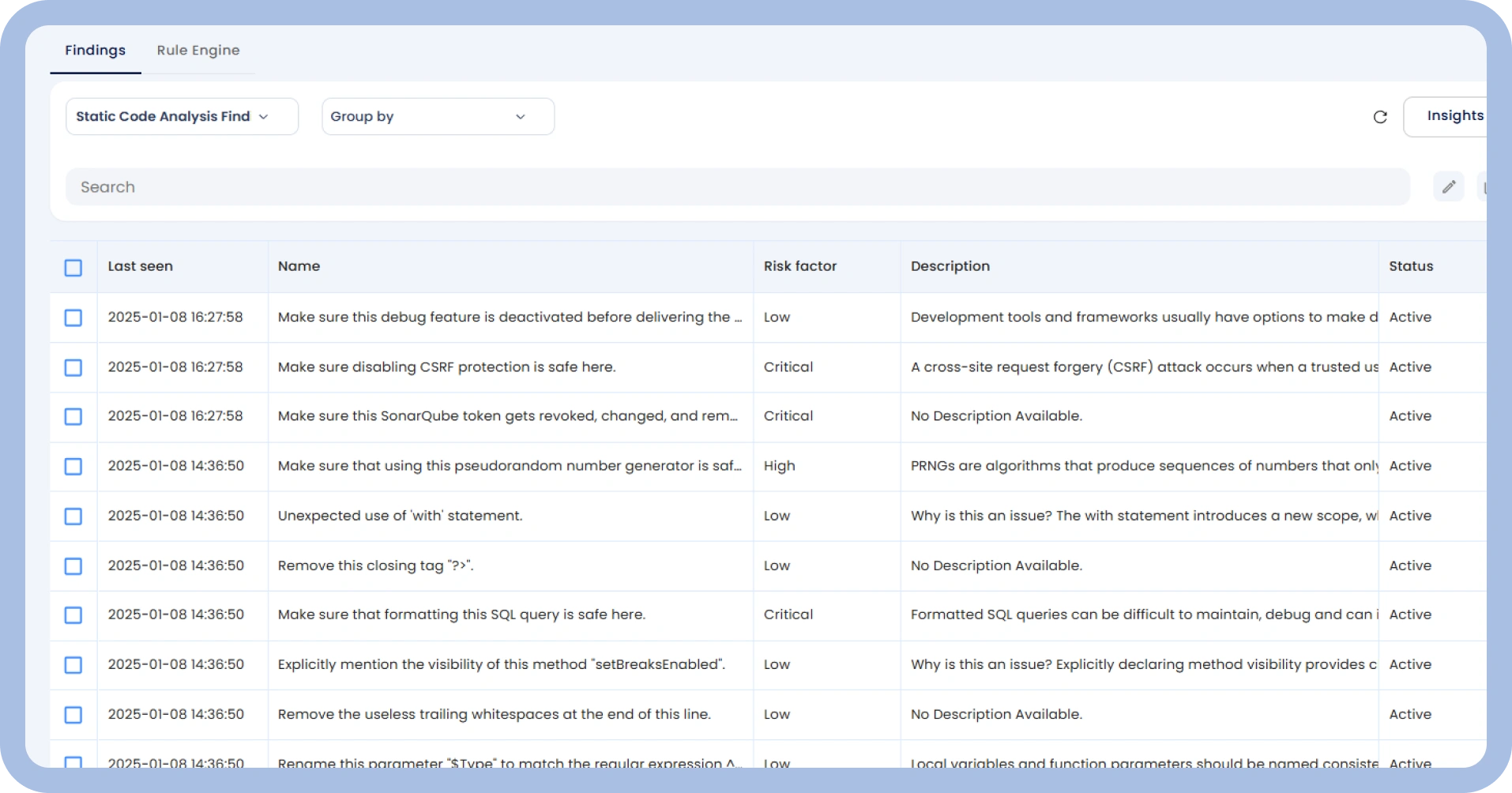This screenshot has width=1512, height=793.
Task: Check the 'Remove this closing tag' finding
Action: [x=73, y=566]
